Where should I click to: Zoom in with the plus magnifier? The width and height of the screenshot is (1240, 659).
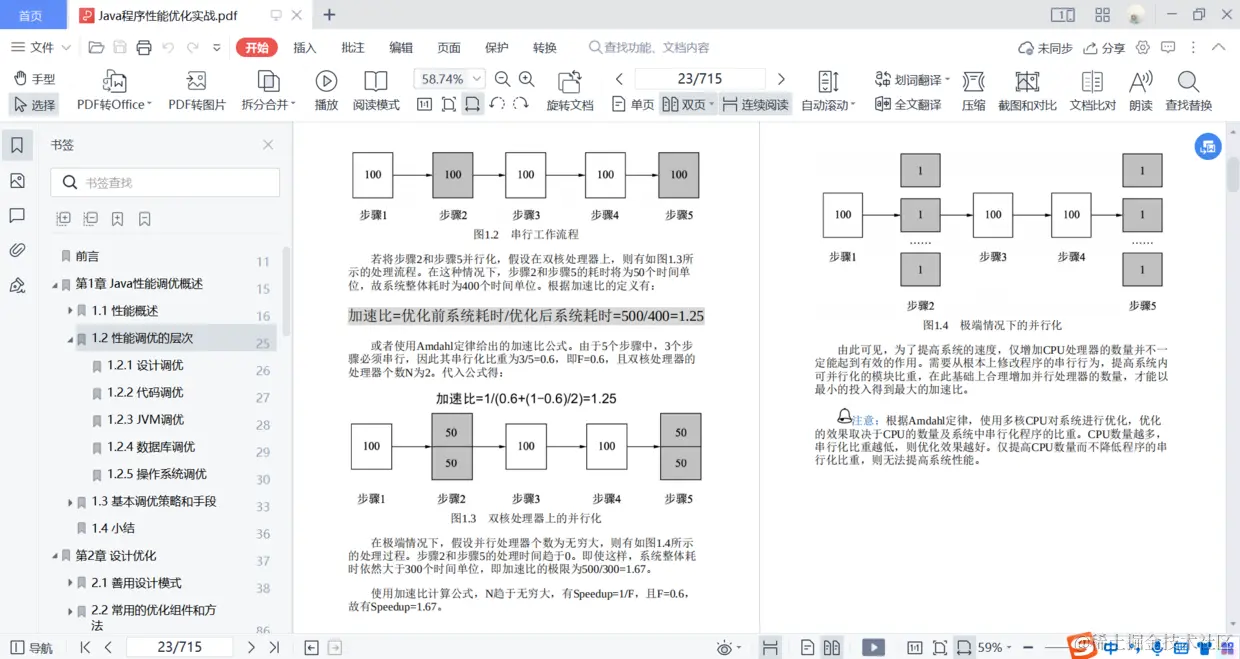point(527,79)
